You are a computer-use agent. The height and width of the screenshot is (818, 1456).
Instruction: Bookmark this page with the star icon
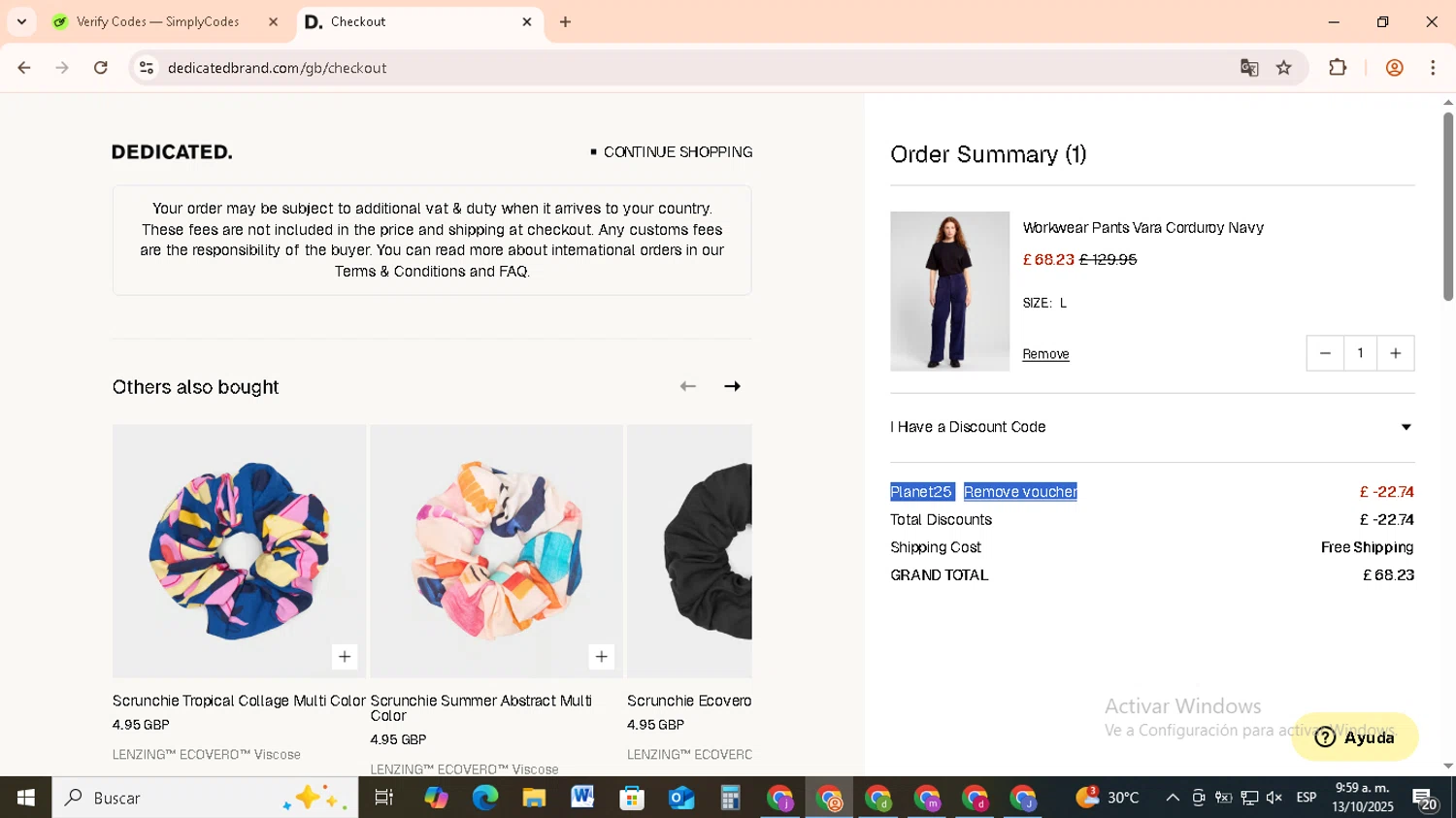click(1284, 68)
